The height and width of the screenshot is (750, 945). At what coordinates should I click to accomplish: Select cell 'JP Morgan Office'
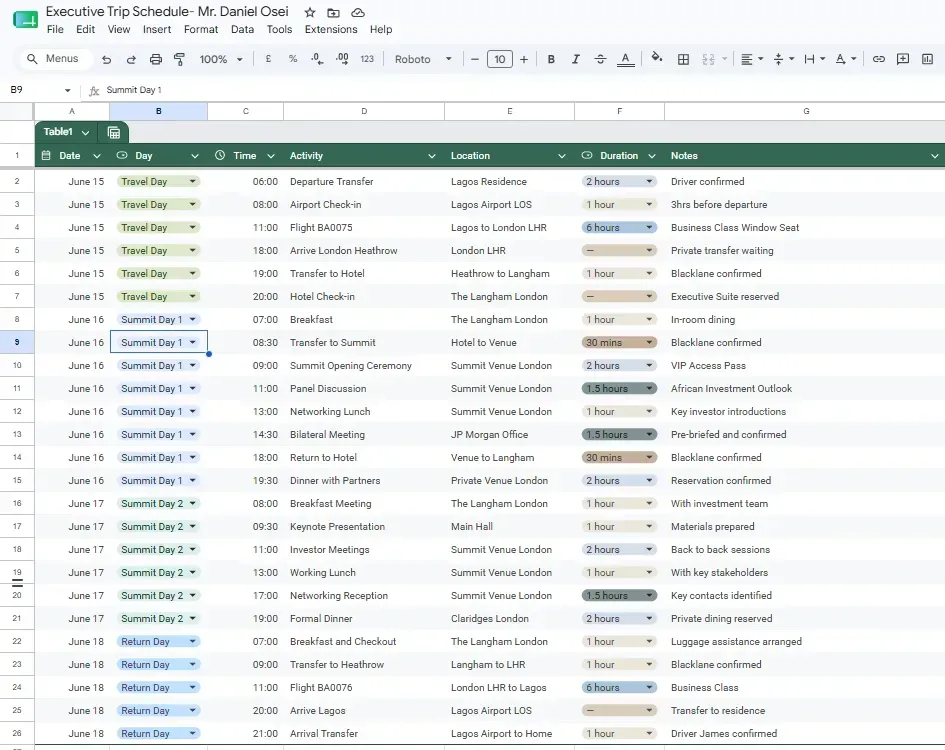pyautogui.click(x=509, y=435)
